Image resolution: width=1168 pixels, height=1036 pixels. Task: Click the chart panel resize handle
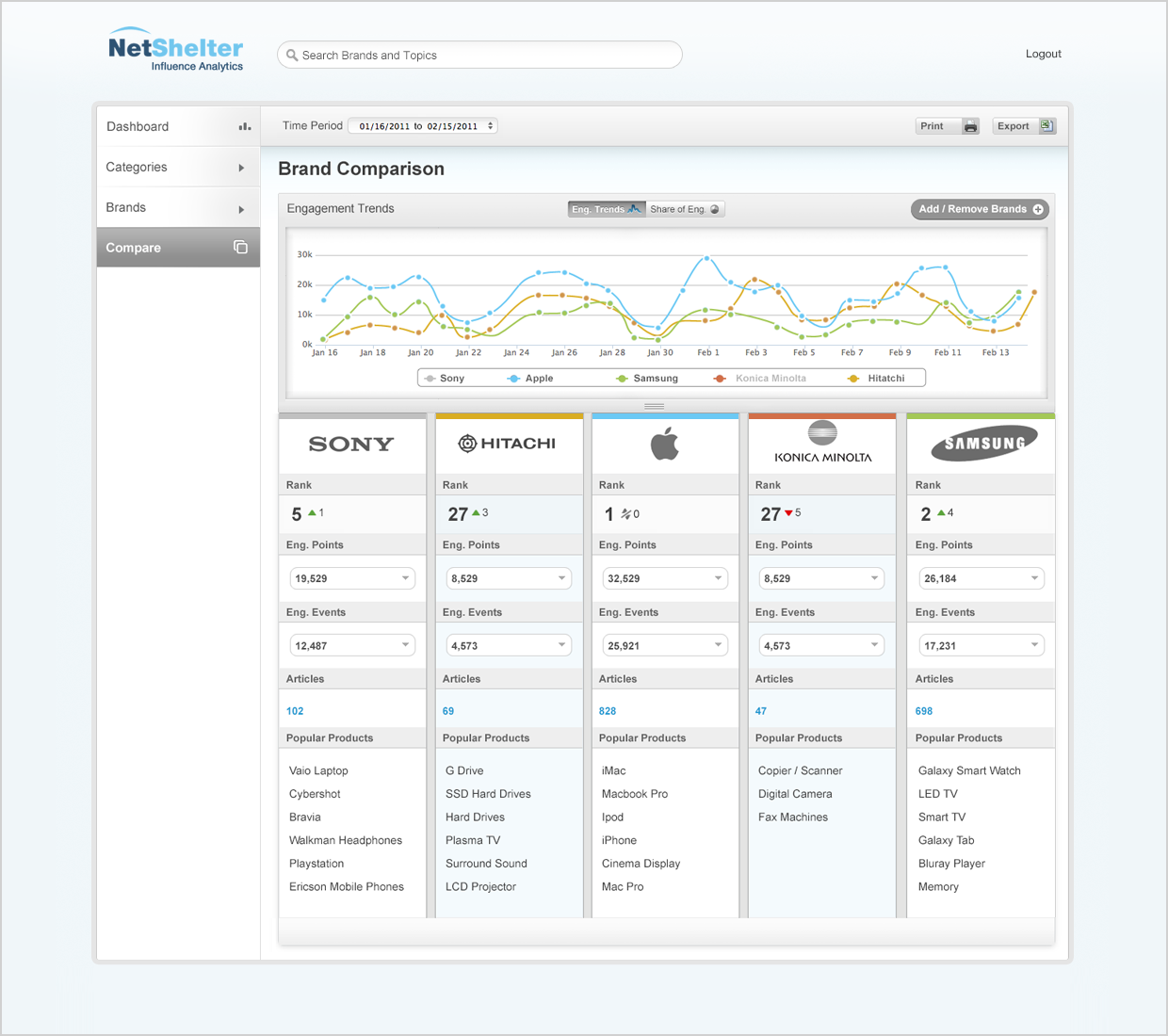[x=654, y=406]
